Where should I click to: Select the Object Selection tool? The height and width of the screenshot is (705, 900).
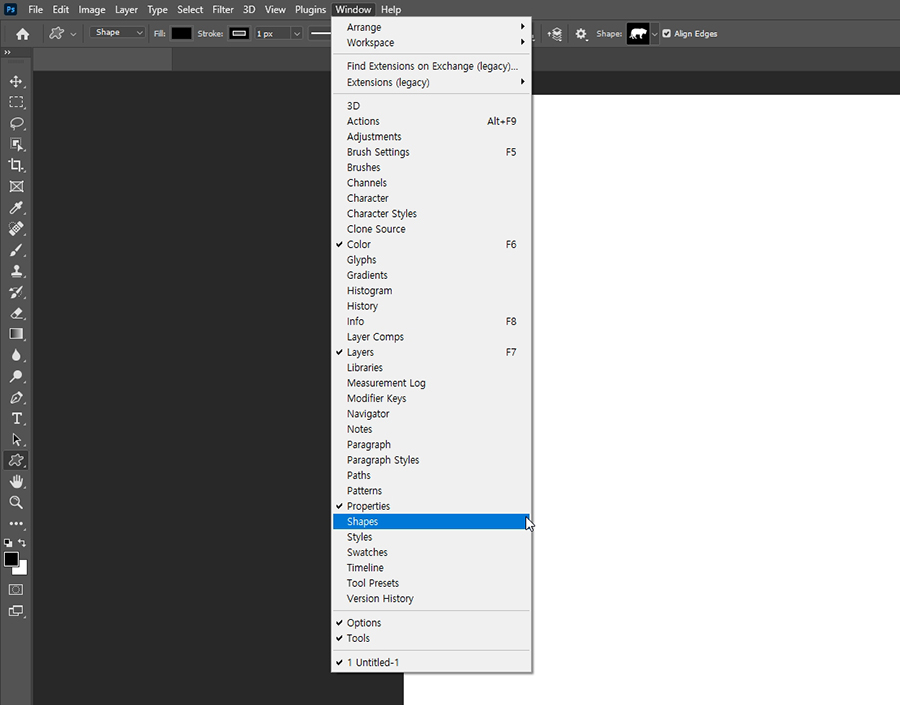16,144
